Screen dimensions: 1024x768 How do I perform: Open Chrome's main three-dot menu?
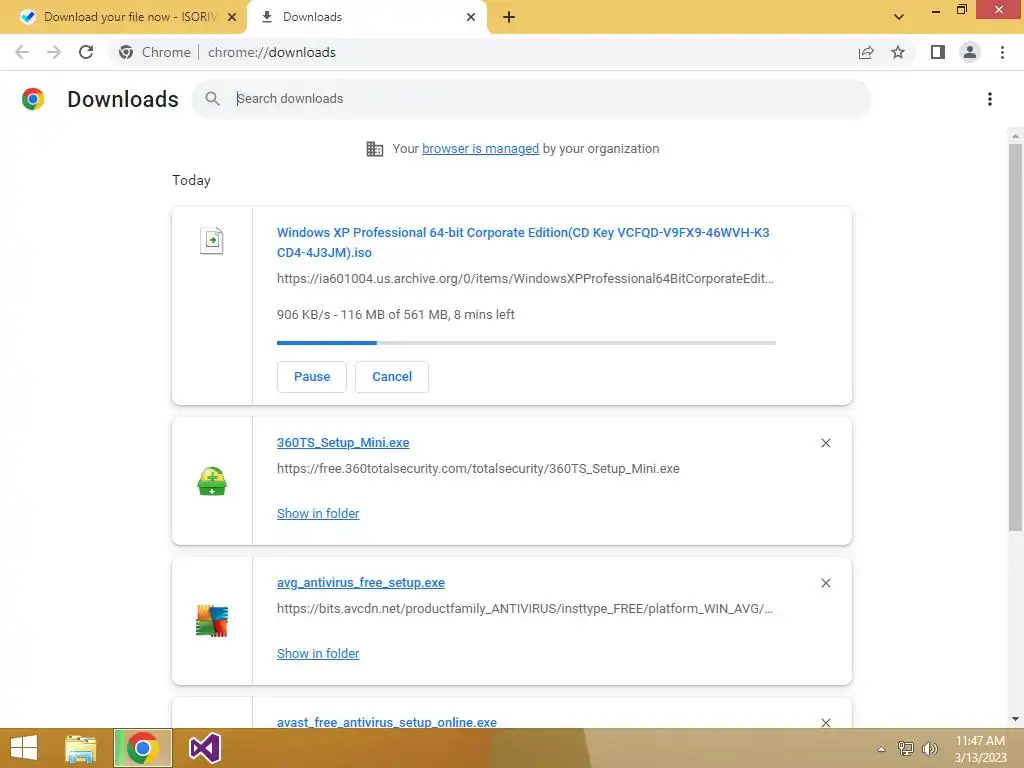(1002, 52)
